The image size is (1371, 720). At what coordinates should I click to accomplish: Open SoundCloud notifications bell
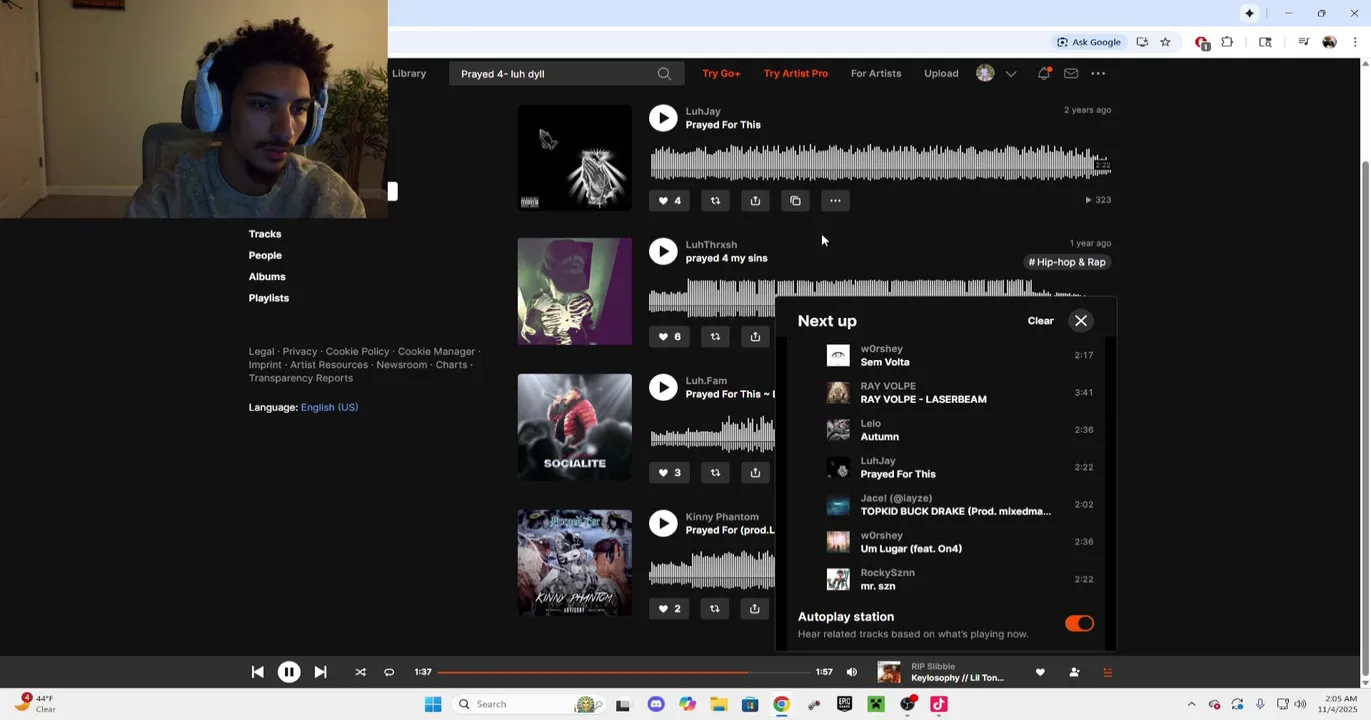[x=1044, y=73]
